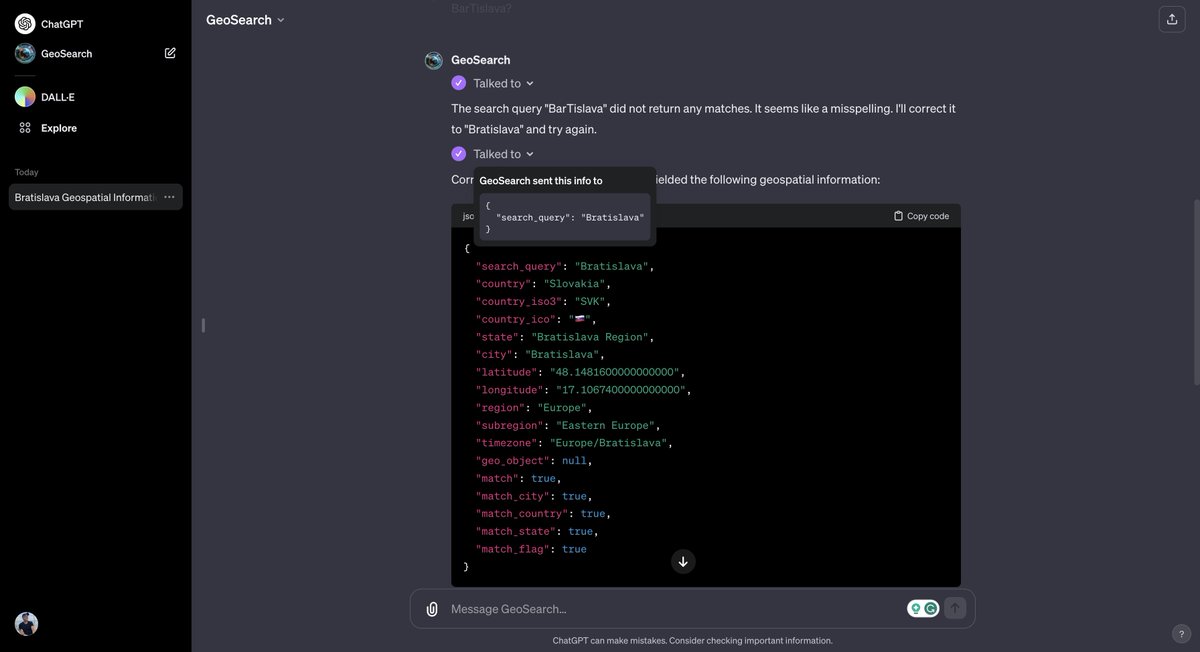Open options for Bratislava chat (three dots)
The image size is (1200, 652).
pos(169,197)
